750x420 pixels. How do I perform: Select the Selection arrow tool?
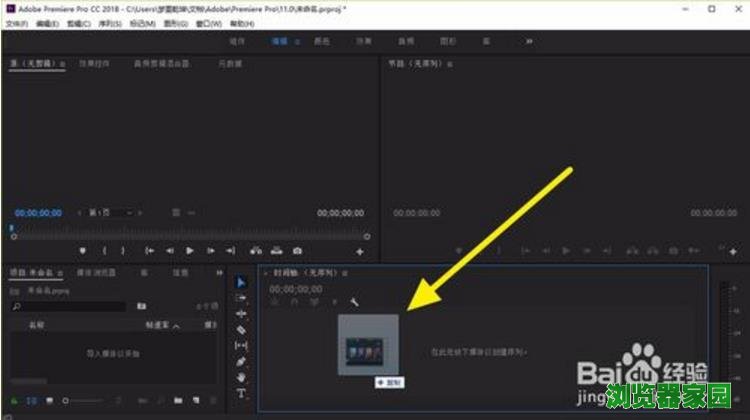click(241, 283)
